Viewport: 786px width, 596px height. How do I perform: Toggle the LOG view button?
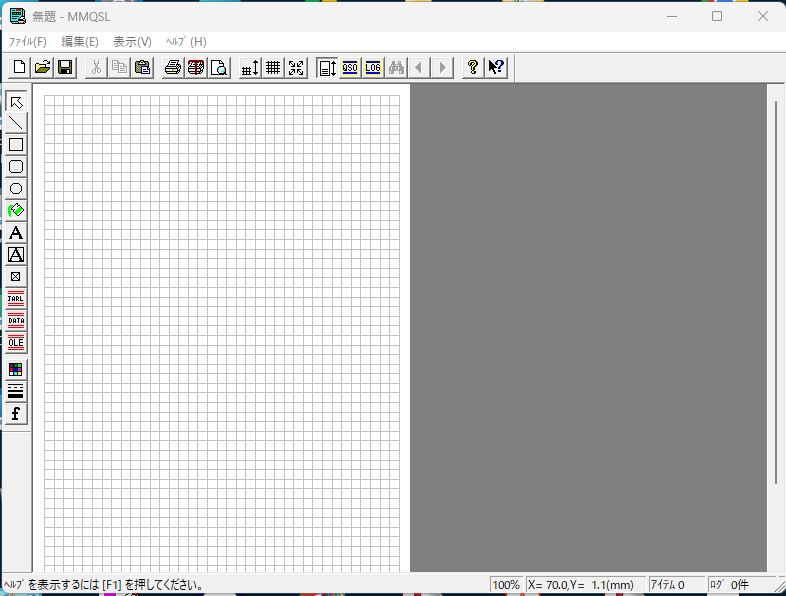[373, 68]
